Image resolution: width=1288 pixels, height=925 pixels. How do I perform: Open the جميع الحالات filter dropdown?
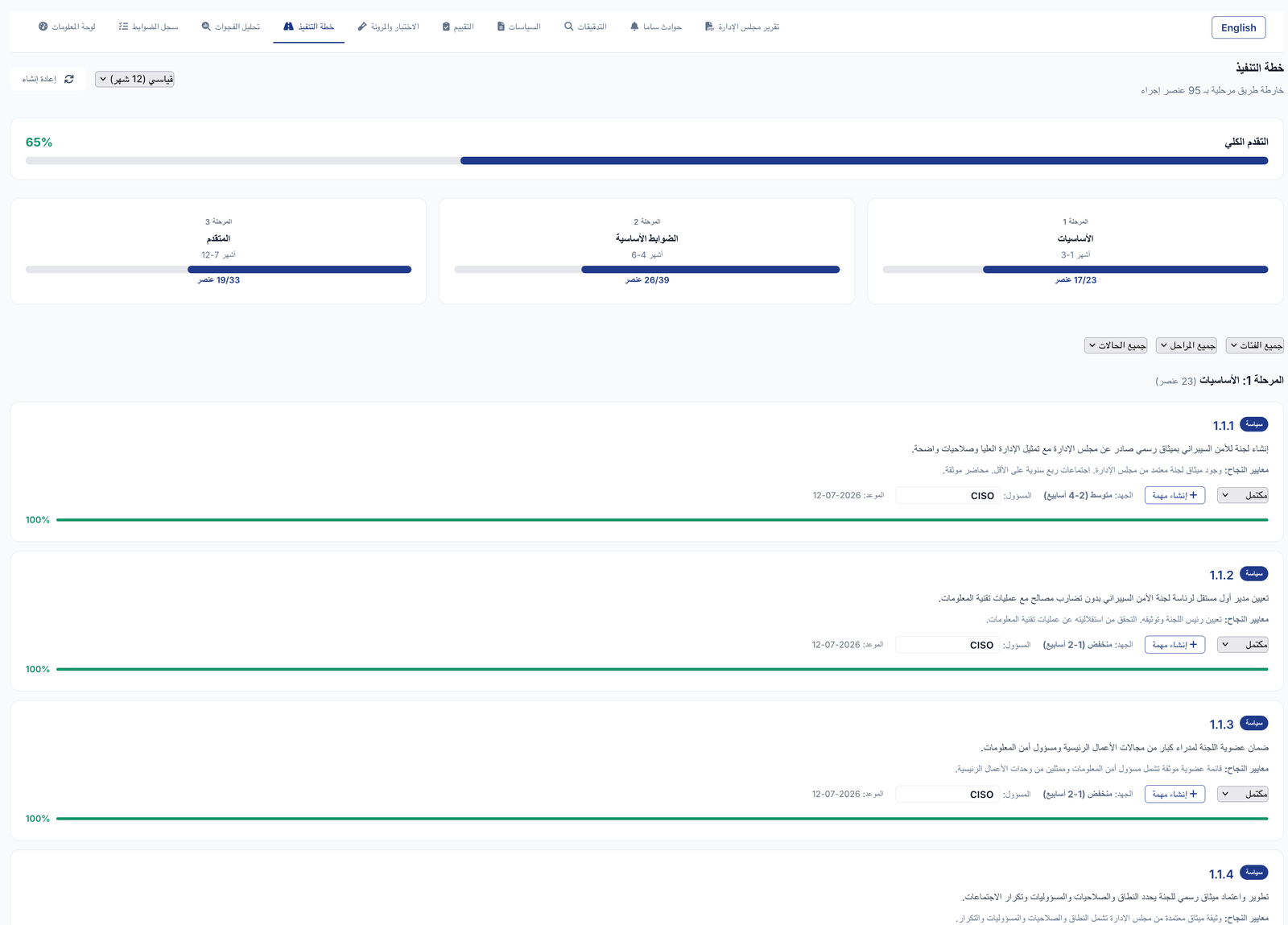(1116, 345)
